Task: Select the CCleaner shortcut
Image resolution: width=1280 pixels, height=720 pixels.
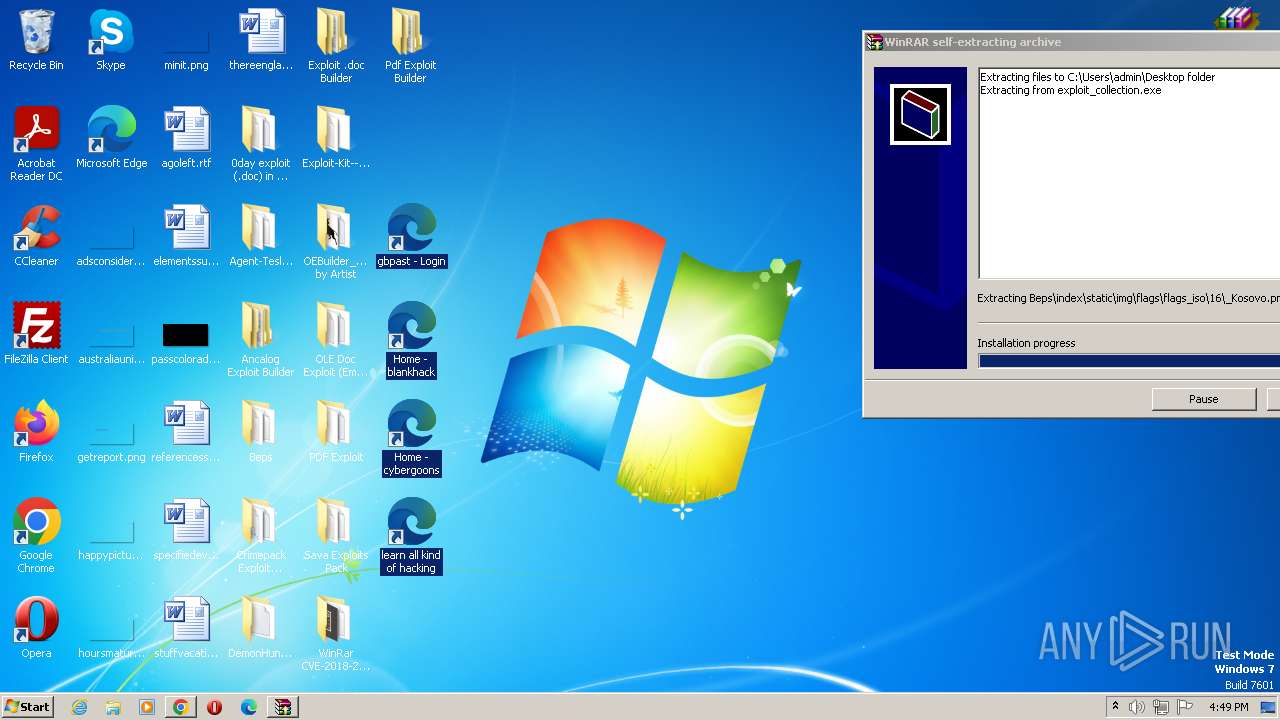Action: (36, 237)
